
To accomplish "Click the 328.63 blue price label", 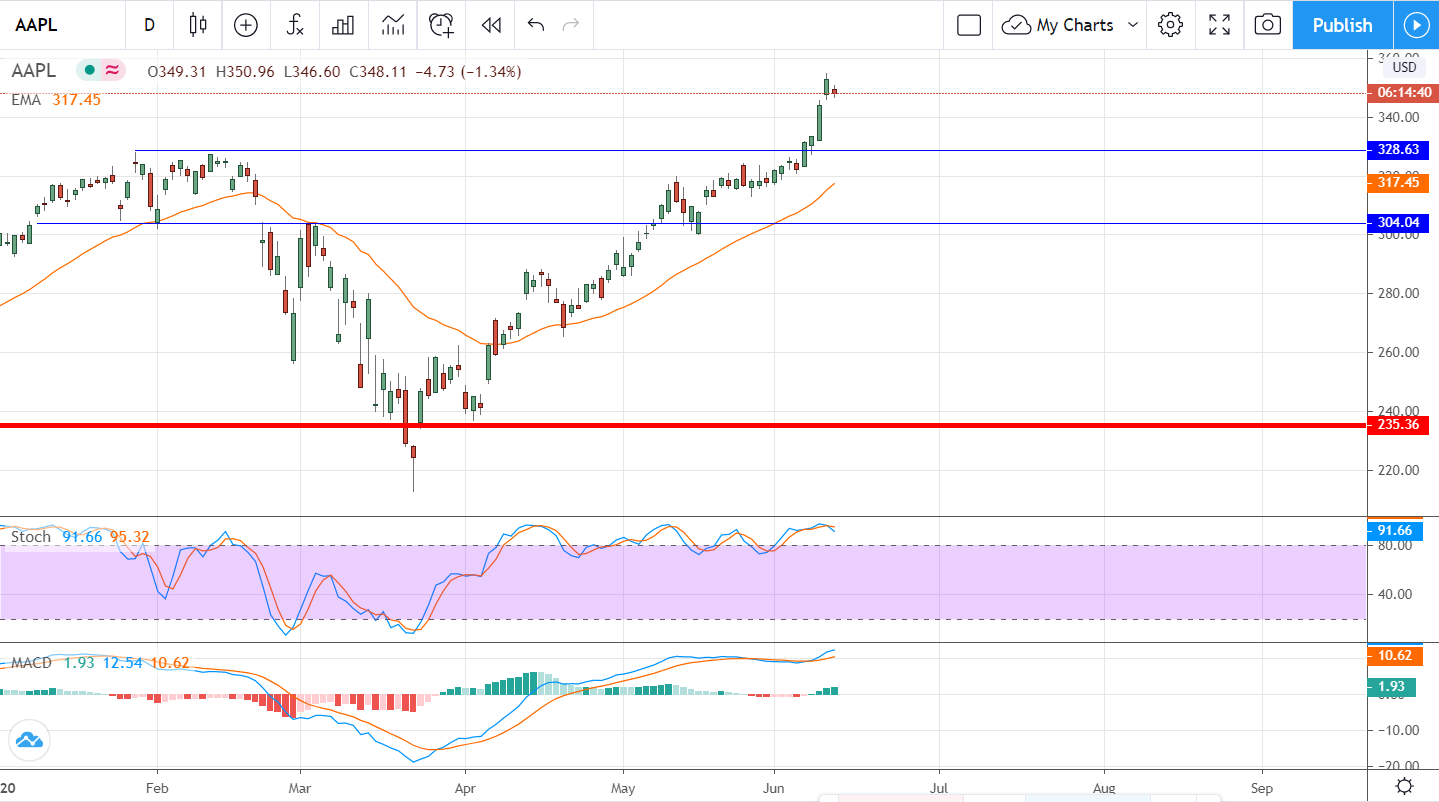I will click(1398, 150).
